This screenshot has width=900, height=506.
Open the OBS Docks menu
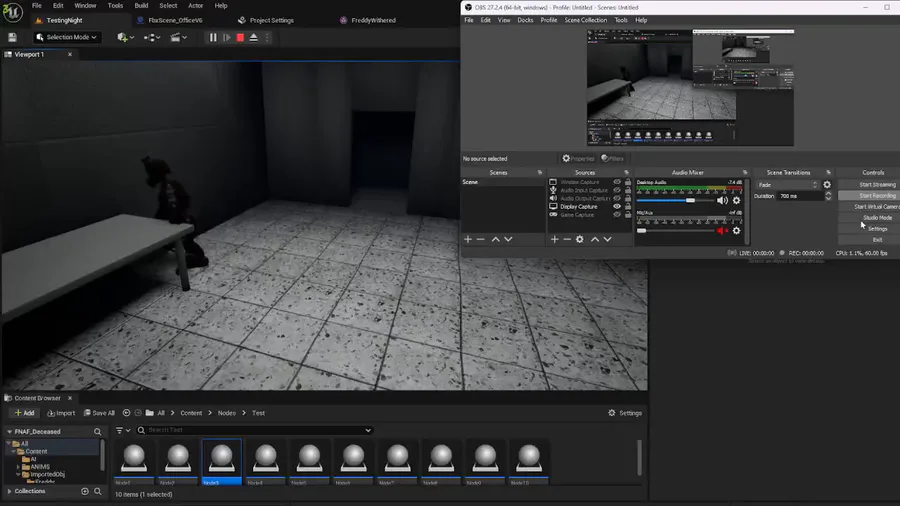(525, 20)
